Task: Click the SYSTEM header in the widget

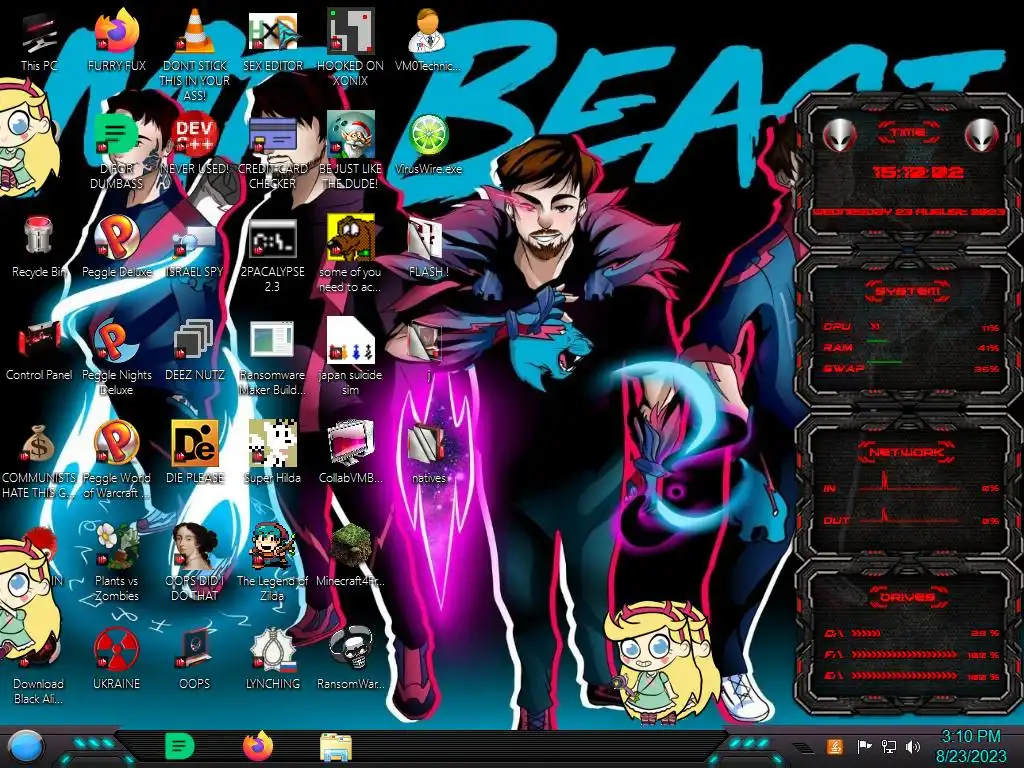Action: pos(908,291)
